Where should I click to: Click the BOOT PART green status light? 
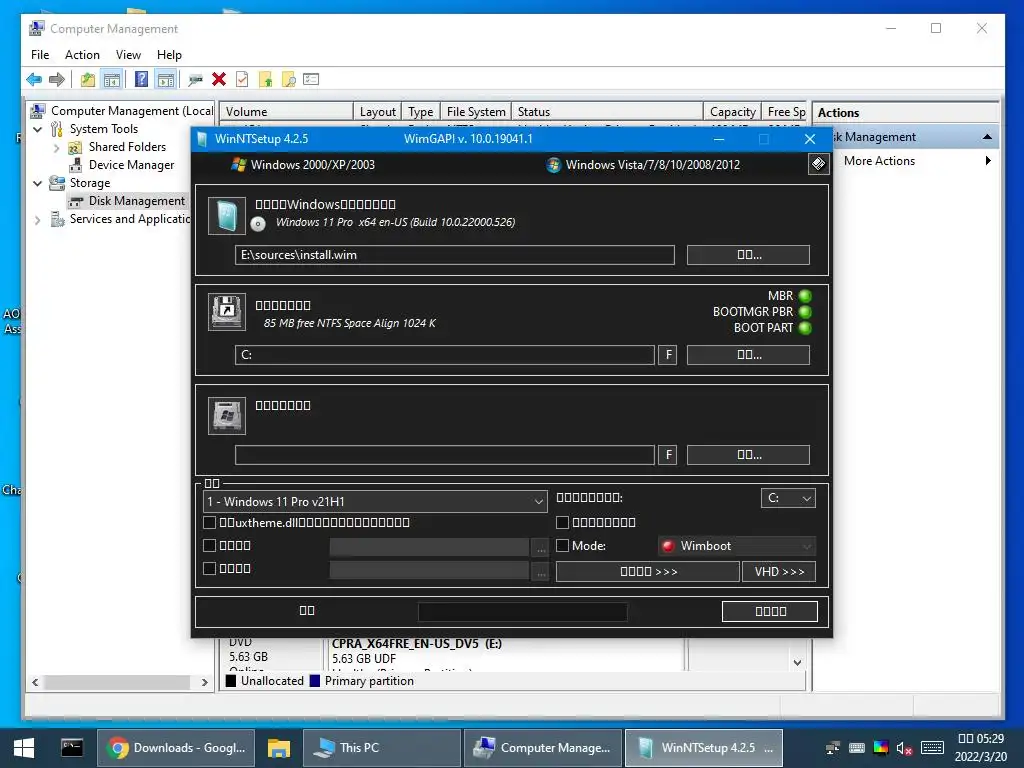[x=805, y=328]
